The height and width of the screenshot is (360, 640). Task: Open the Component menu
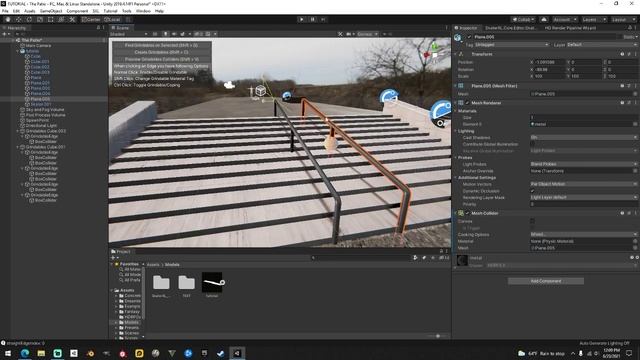pyautogui.click(x=77, y=11)
